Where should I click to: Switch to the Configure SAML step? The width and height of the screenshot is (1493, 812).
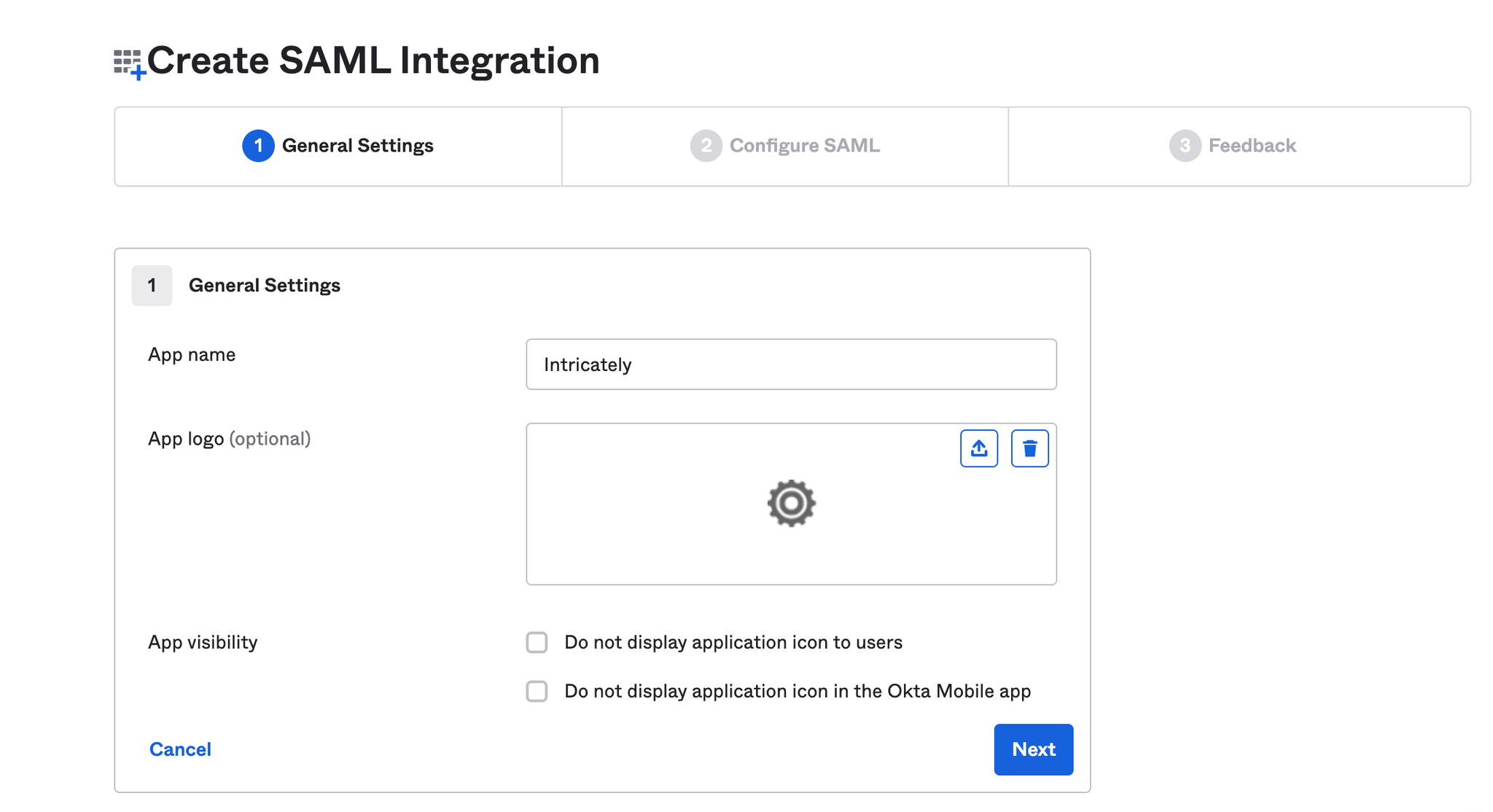804,146
